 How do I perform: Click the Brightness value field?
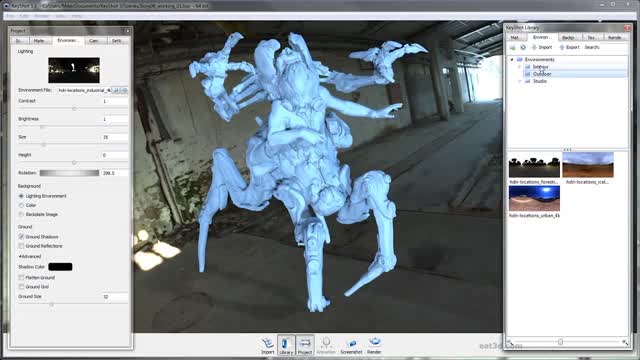click(115, 119)
